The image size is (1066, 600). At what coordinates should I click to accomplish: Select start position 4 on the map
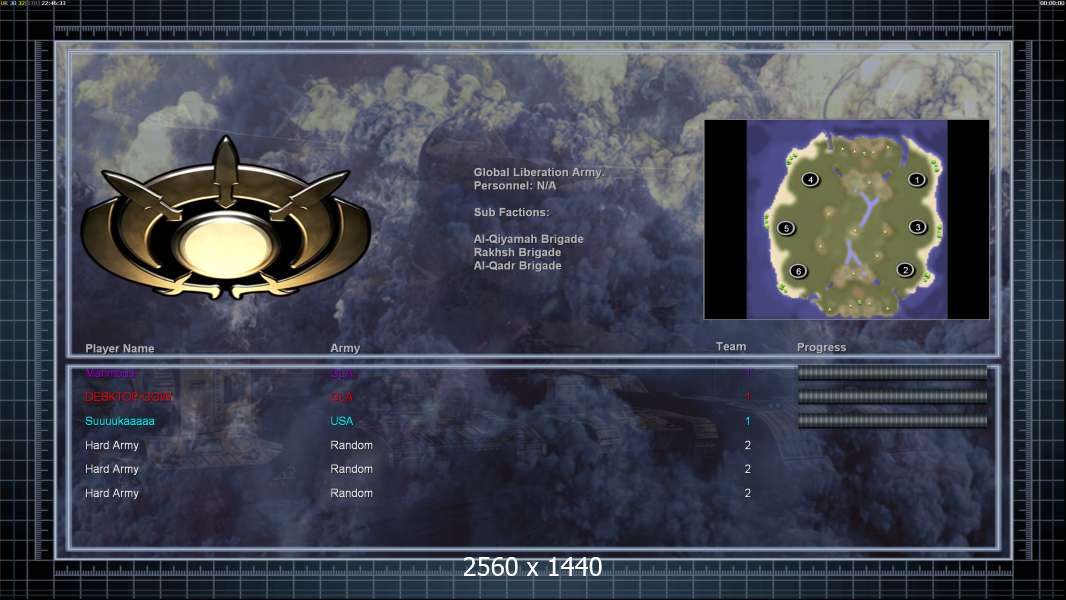tap(810, 179)
